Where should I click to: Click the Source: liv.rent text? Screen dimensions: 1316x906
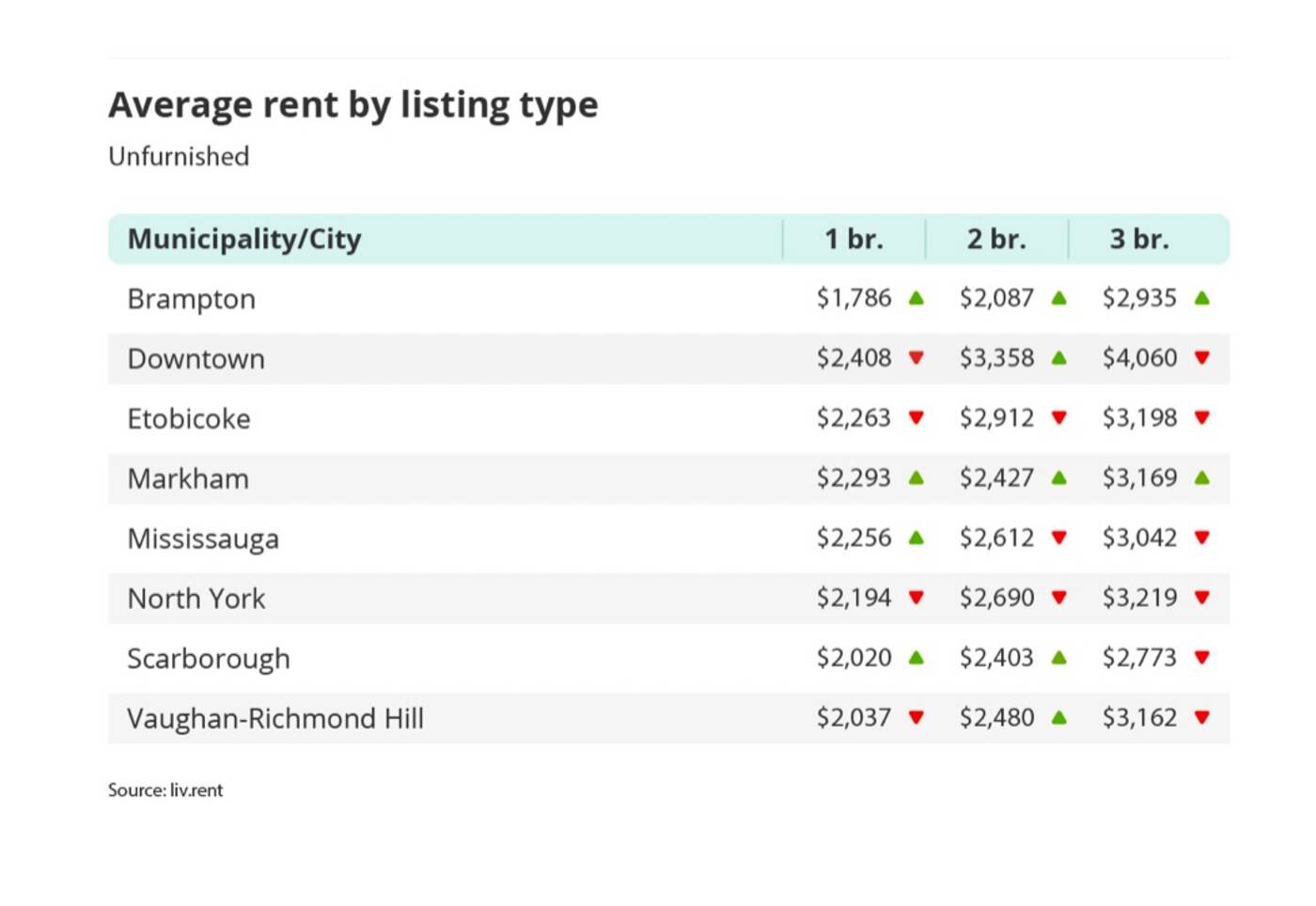(x=165, y=790)
